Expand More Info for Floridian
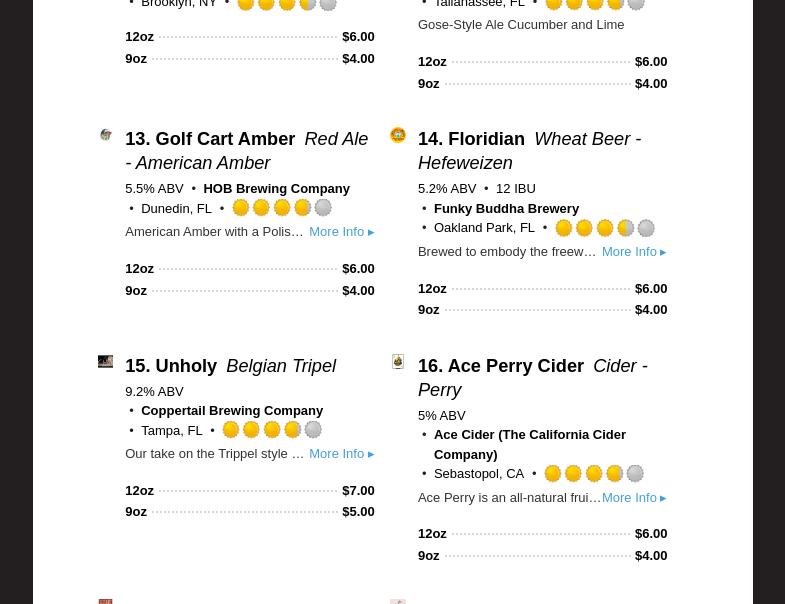The height and width of the screenshot is (604, 785). 633,252
